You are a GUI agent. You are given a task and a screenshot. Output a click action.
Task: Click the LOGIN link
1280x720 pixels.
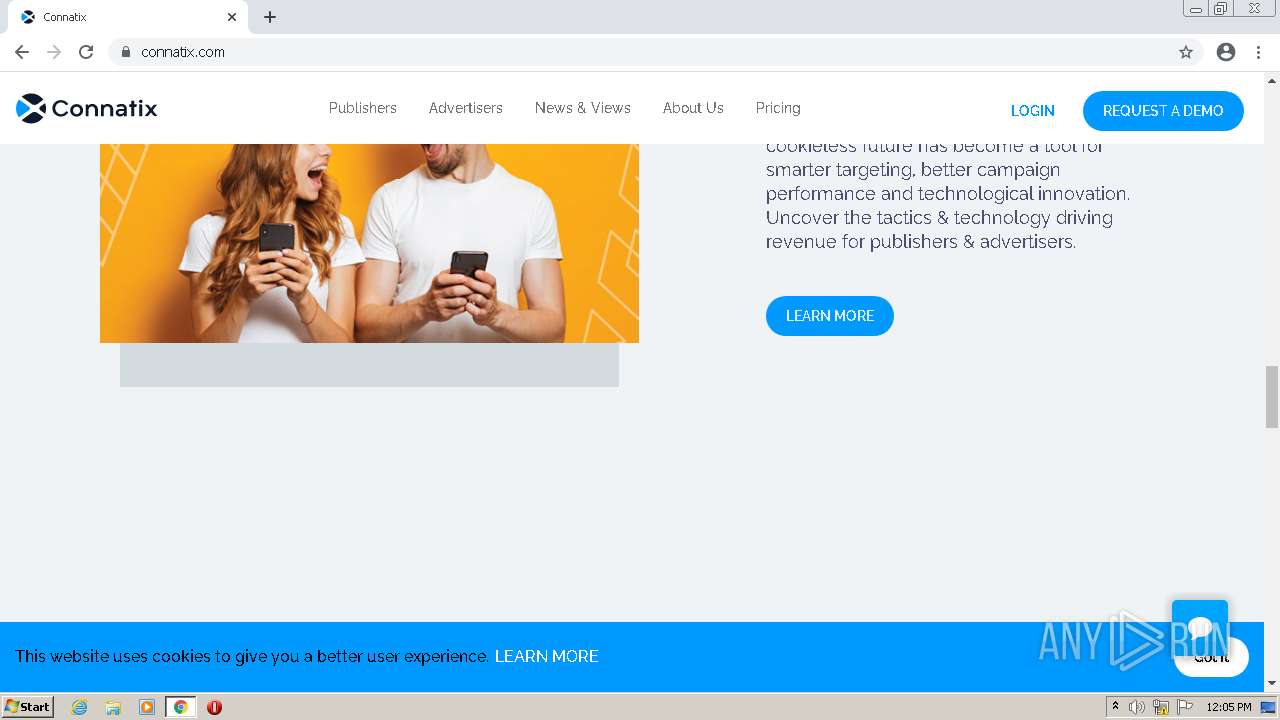pyautogui.click(x=1033, y=111)
